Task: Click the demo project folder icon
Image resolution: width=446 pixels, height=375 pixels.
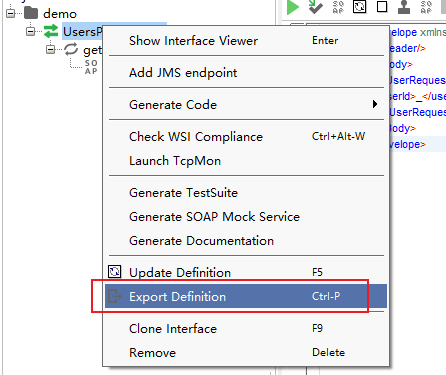Action: click(x=31, y=13)
